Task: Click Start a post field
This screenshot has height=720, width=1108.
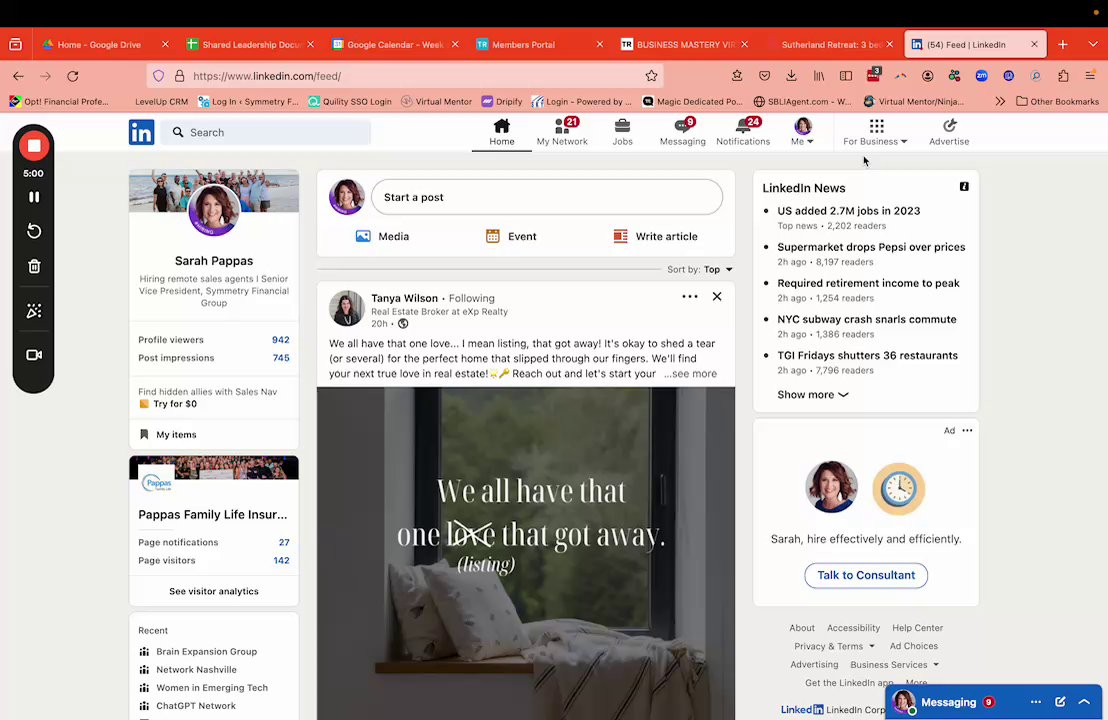Action: (547, 197)
